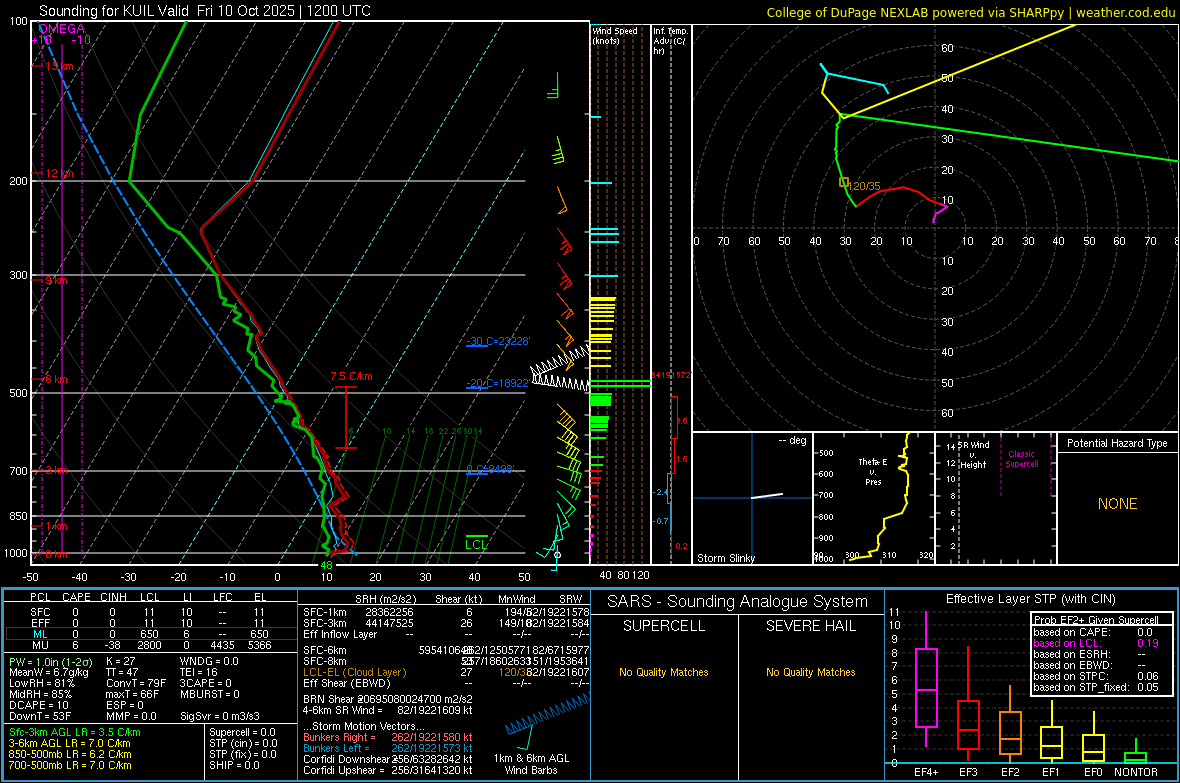Click the SFC parcel row label
Screen dimensions: 1180x783
[x=40, y=612]
